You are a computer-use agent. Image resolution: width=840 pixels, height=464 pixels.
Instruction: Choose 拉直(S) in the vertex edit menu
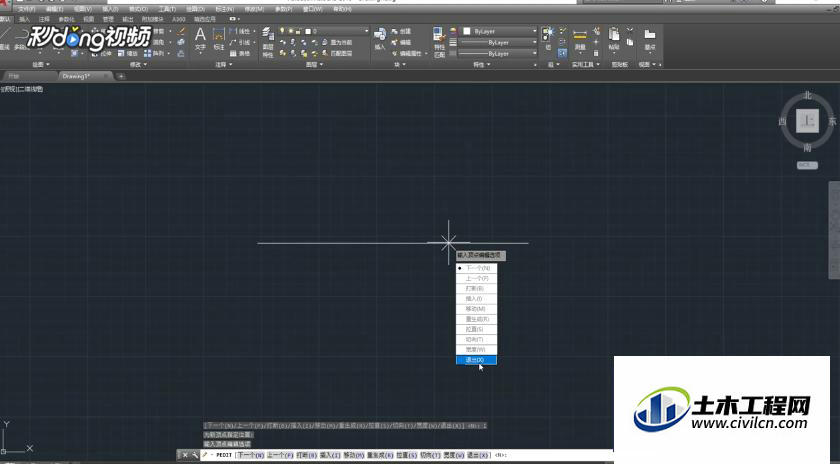tap(477, 330)
